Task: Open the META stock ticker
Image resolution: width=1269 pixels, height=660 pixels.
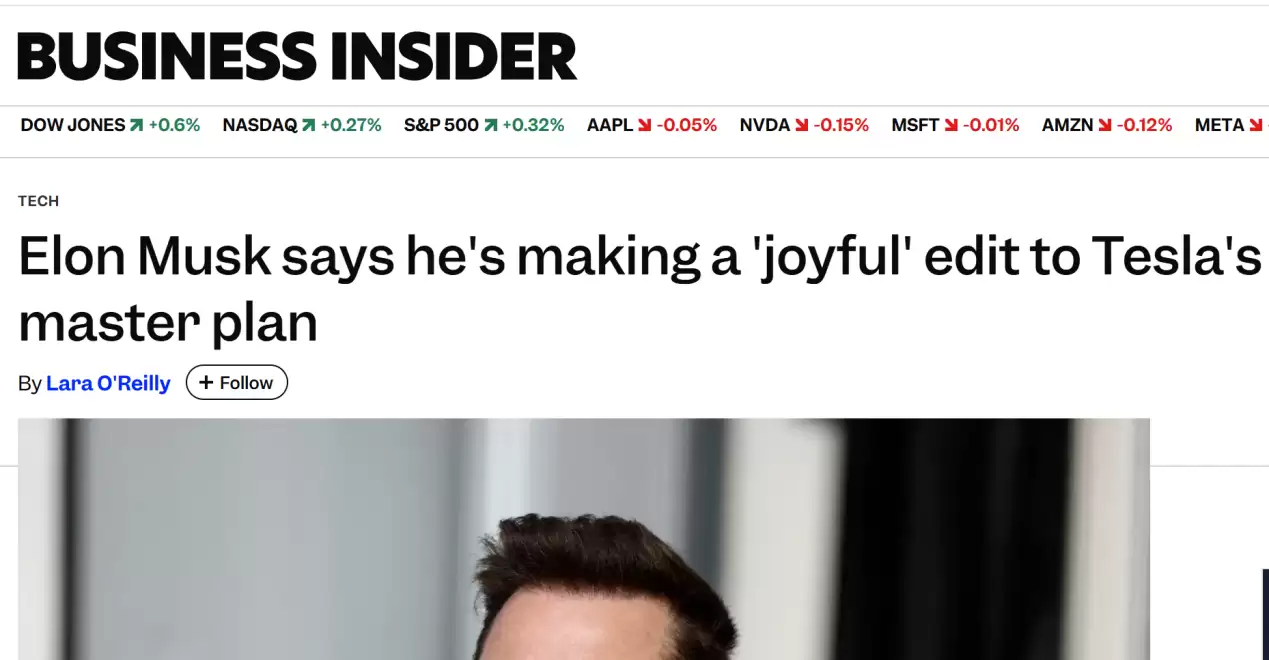Action: [x=1219, y=126]
